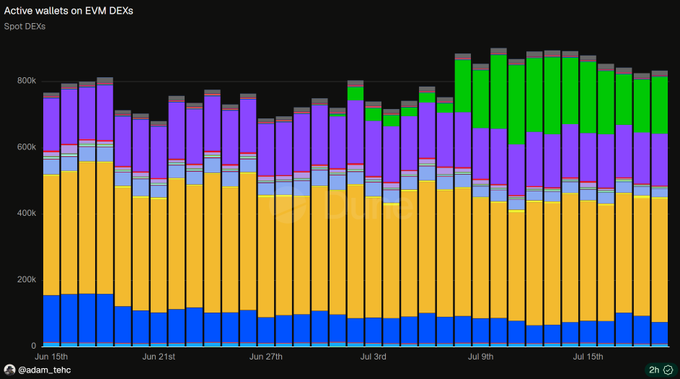Image resolution: width=680 pixels, height=379 pixels.
Task: Click the Jun 21st x-axis label
Action: (159, 357)
